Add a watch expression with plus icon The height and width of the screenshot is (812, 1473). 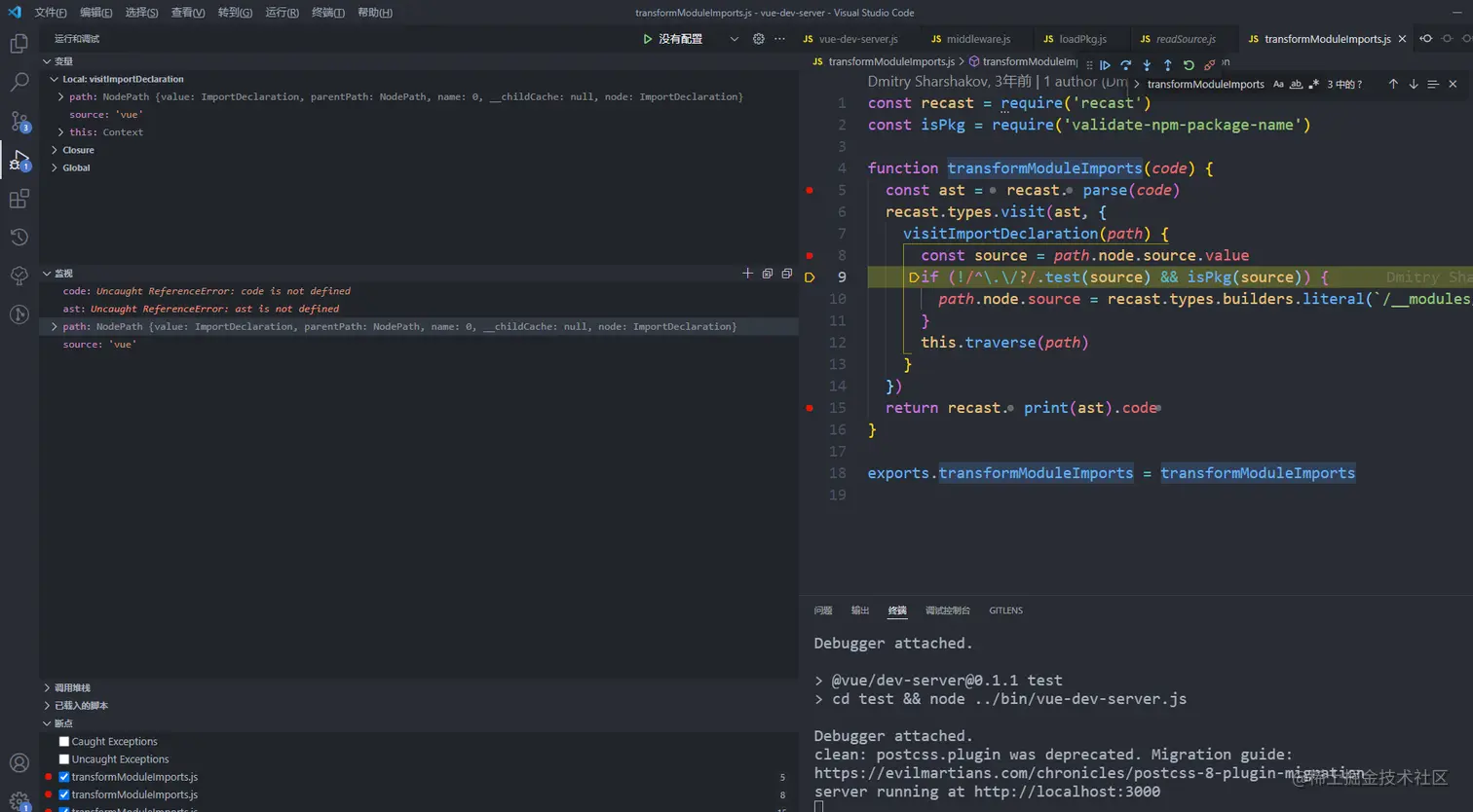point(747,274)
